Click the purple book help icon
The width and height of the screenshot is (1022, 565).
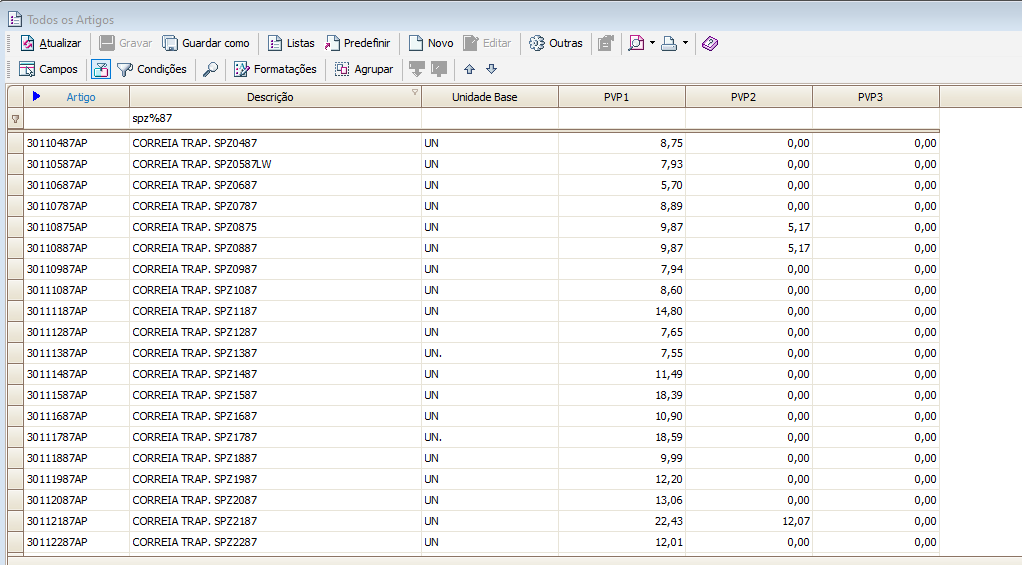(x=709, y=43)
